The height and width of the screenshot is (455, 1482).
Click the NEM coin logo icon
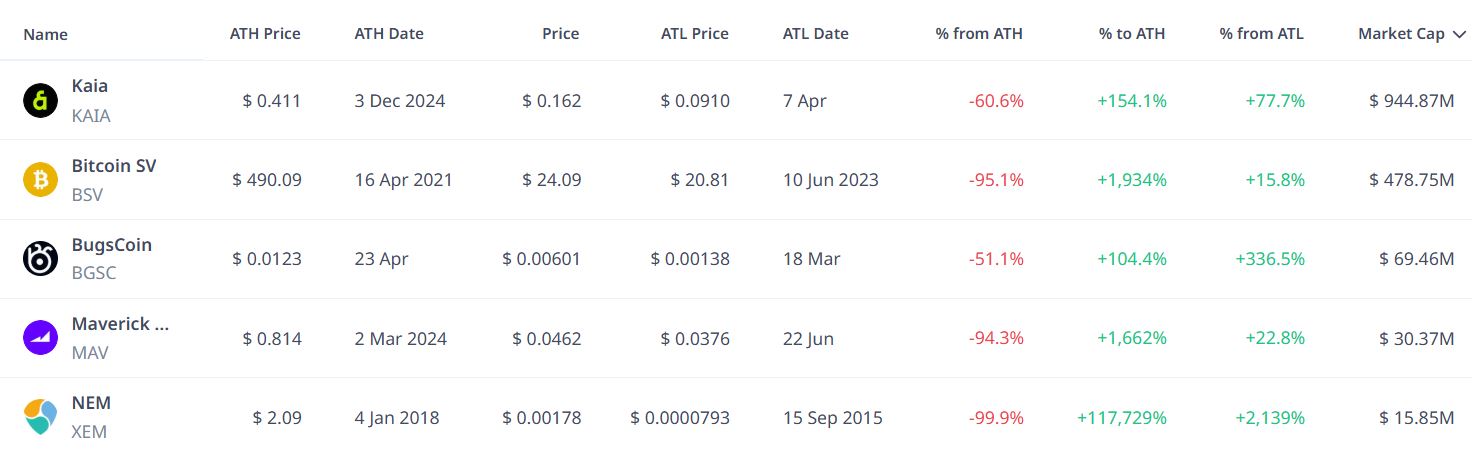[41, 417]
